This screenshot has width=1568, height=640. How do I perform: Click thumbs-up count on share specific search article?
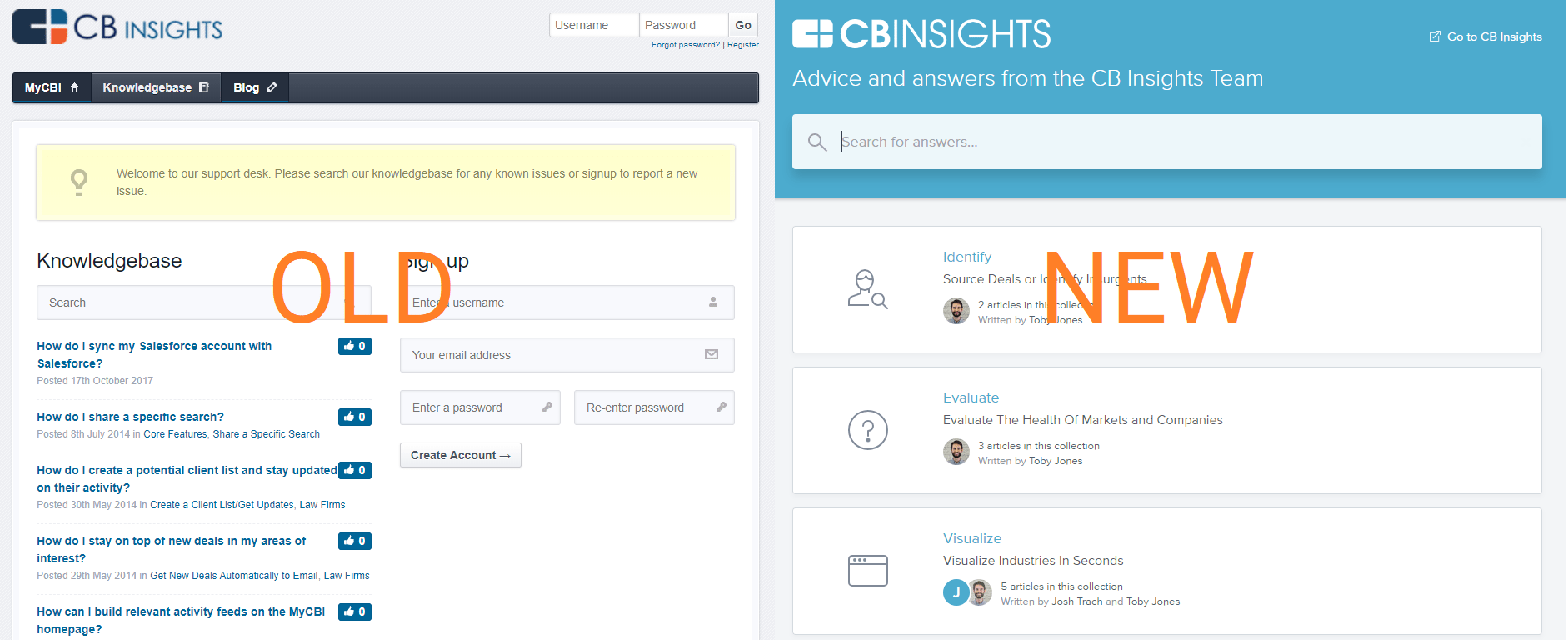click(355, 417)
